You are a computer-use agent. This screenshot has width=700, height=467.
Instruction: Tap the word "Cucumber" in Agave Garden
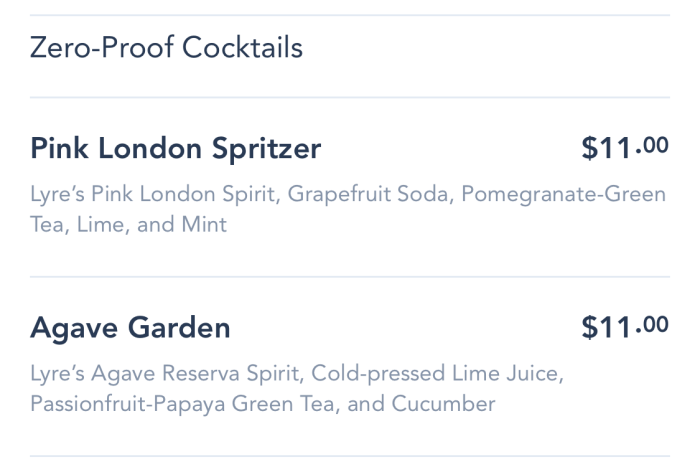click(444, 405)
